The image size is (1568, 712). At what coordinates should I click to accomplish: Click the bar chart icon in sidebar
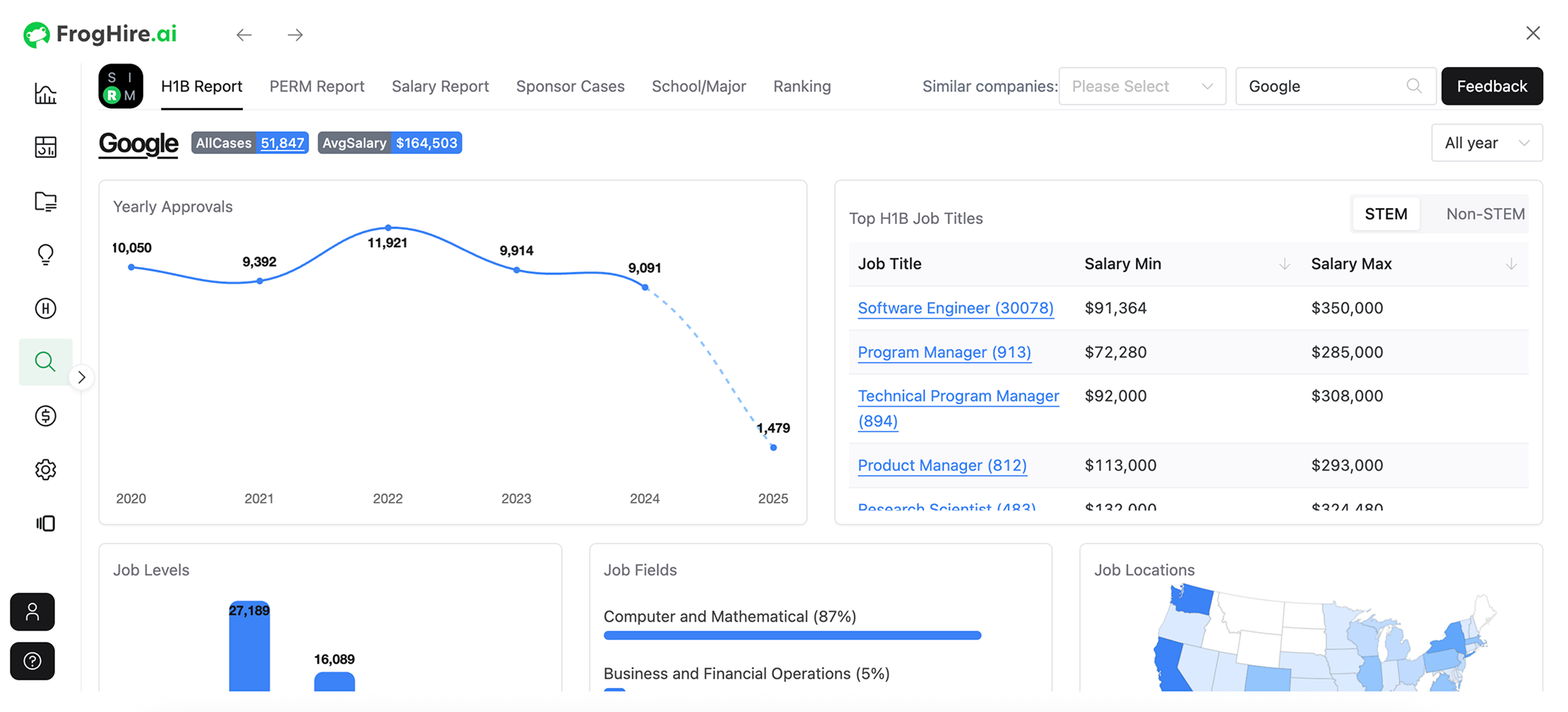(45, 94)
